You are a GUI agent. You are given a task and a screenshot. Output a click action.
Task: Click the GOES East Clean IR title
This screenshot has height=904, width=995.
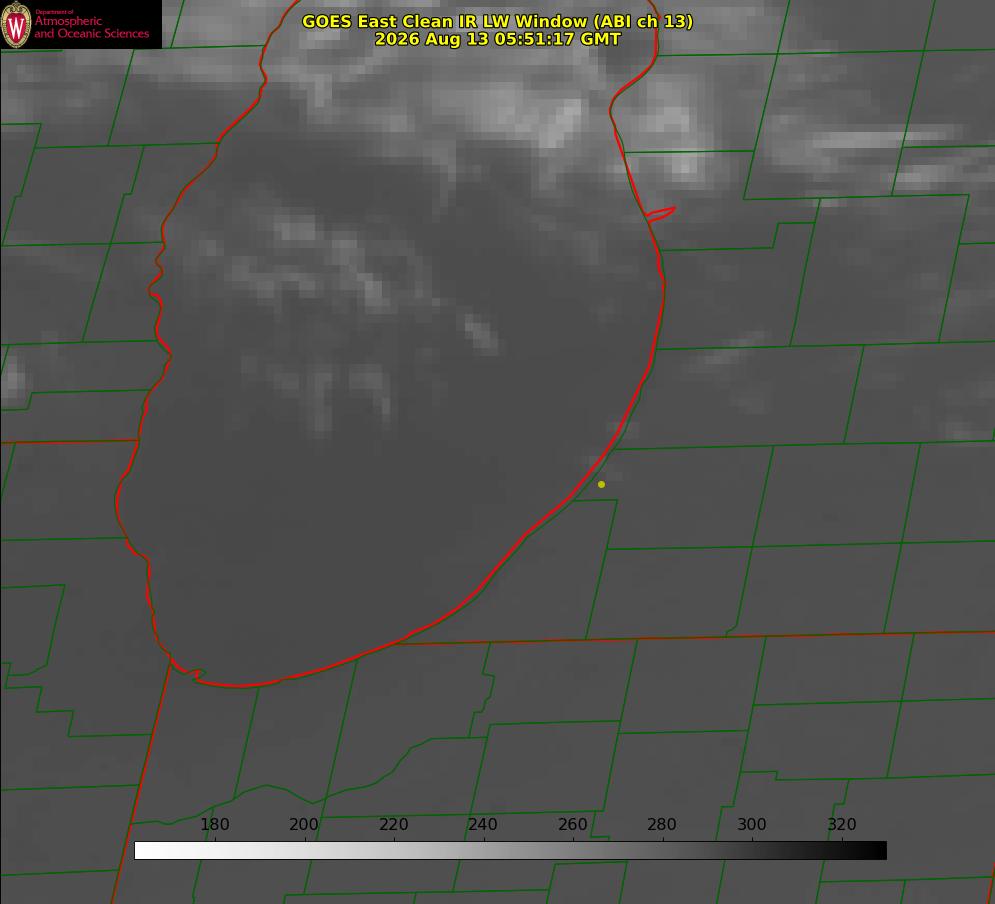tap(498, 21)
